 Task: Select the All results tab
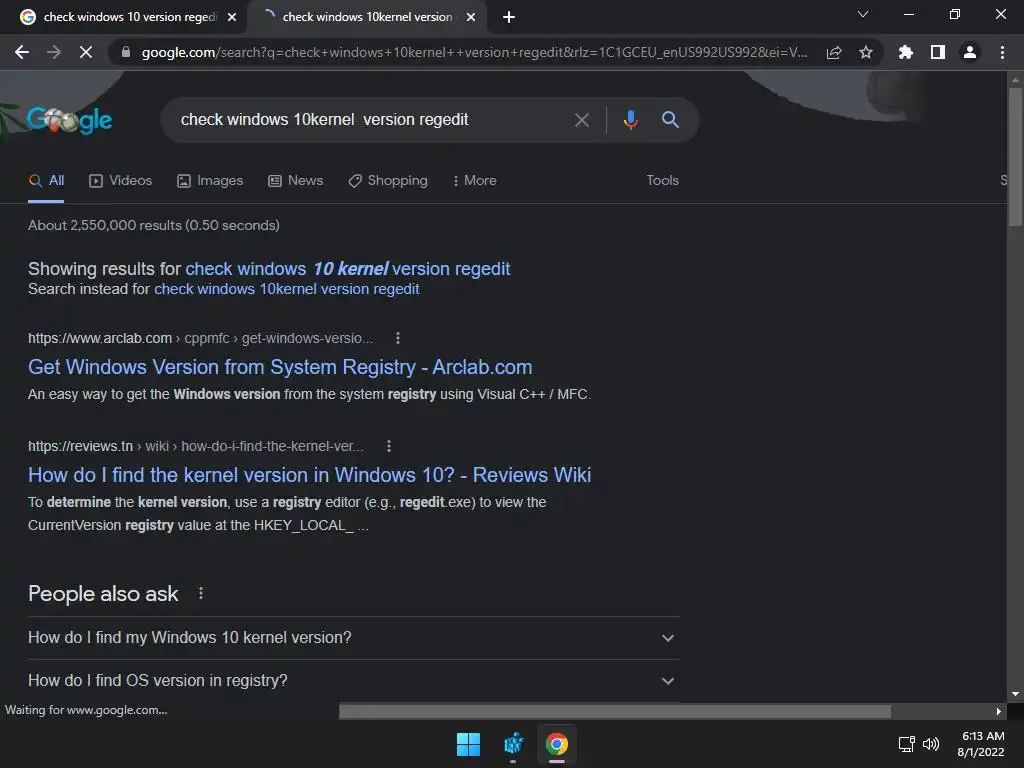tap(46, 180)
